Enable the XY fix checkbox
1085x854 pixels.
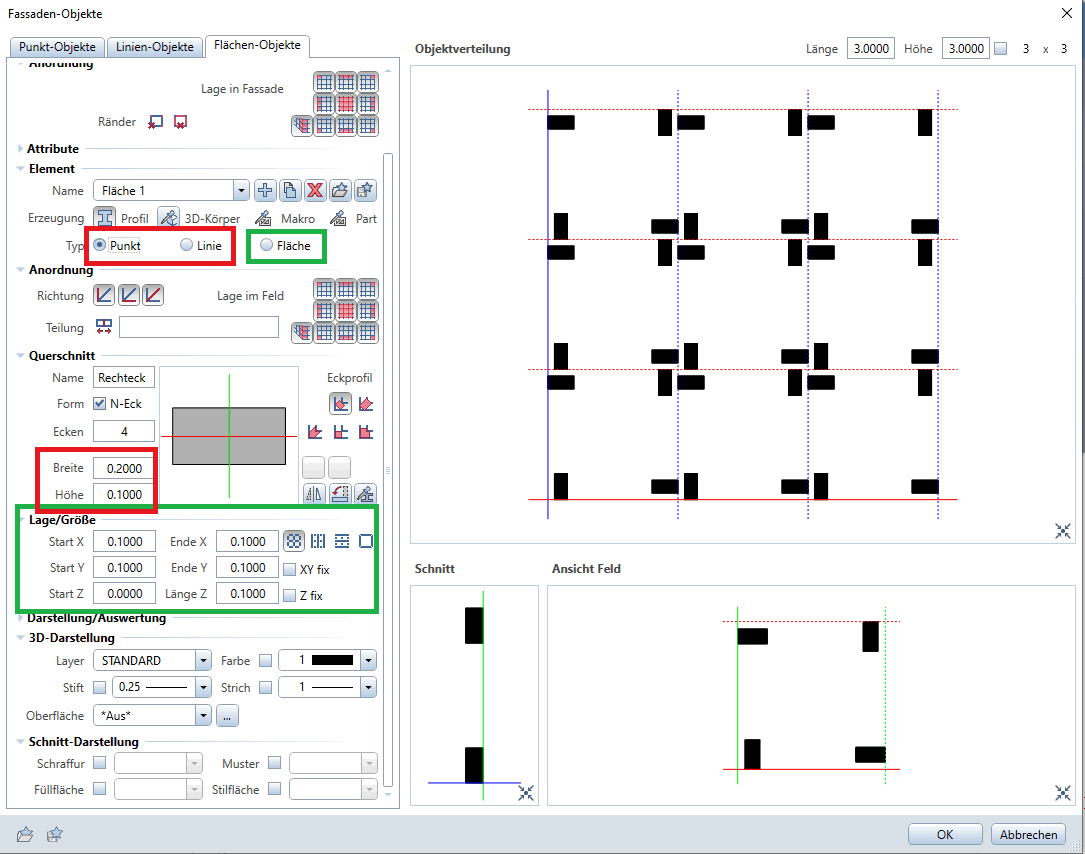290,570
